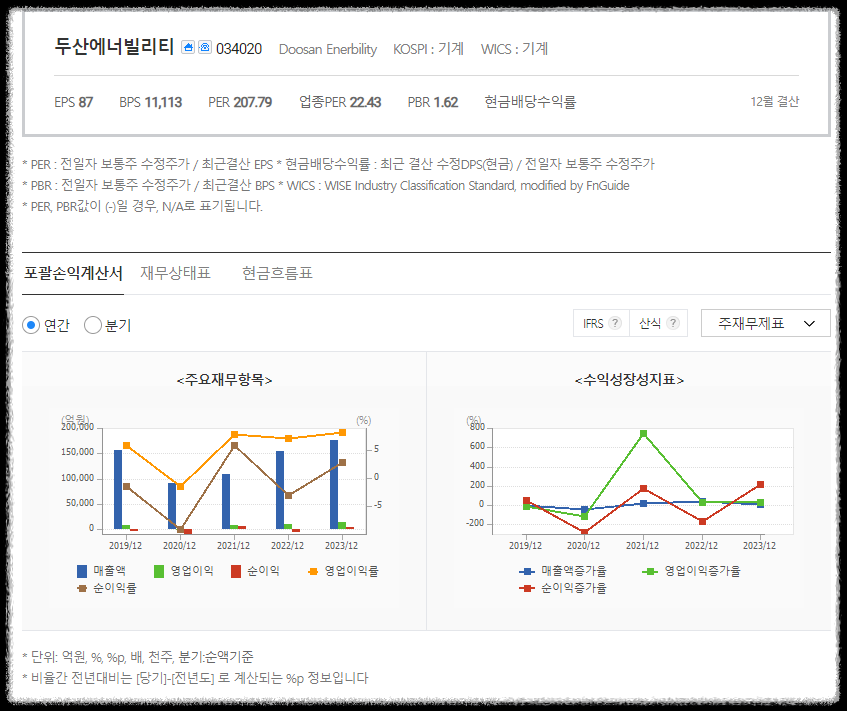Image resolution: width=847 pixels, height=711 pixels.
Task: Click the <주요재무항목> chart title
Action: [x=224, y=380]
